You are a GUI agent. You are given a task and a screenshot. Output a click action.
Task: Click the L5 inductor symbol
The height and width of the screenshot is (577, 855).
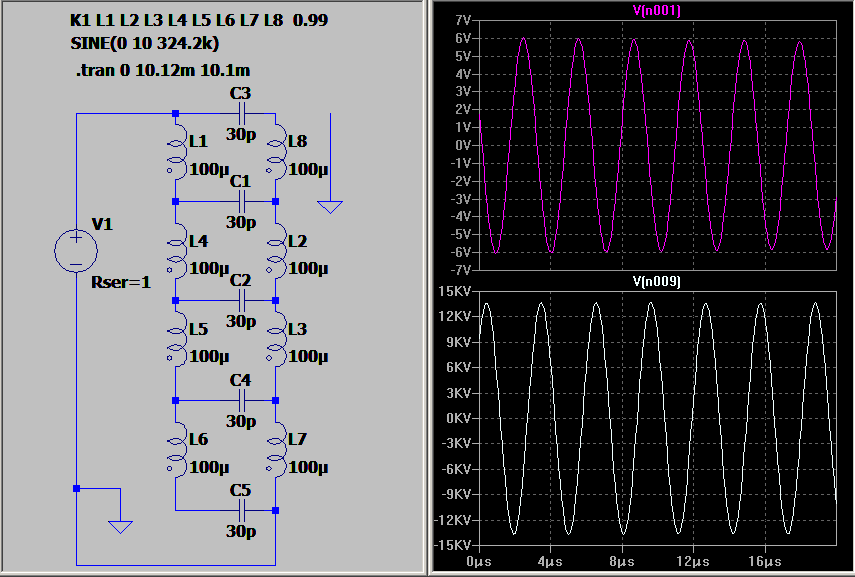pyautogui.click(x=177, y=338)
